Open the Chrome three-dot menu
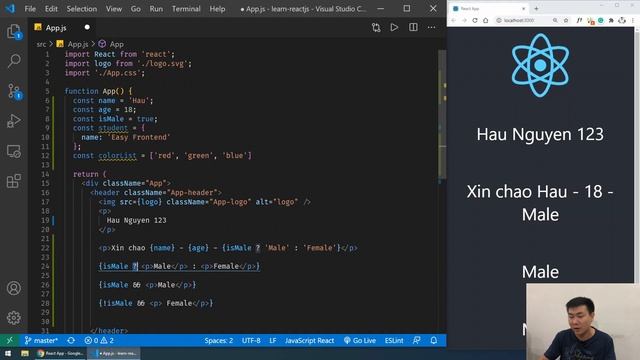Image resolution: width=640 pixels, height=360 pixels. [633, 20]
